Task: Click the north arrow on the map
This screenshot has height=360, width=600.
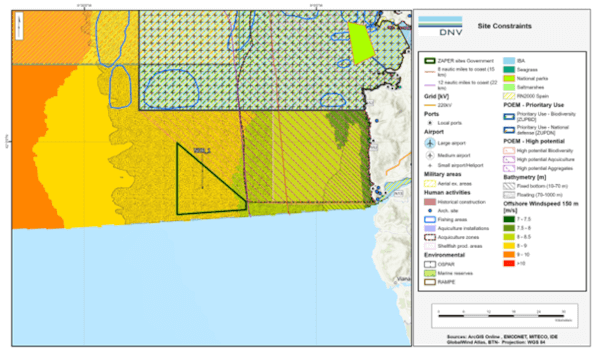Action: pyautogui.click(x=19, y=26)
